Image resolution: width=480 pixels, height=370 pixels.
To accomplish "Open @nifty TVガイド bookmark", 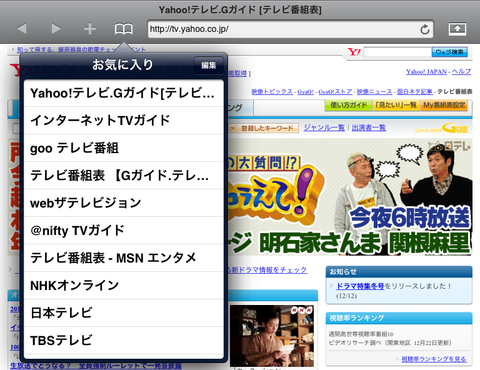I will [124, 231].
